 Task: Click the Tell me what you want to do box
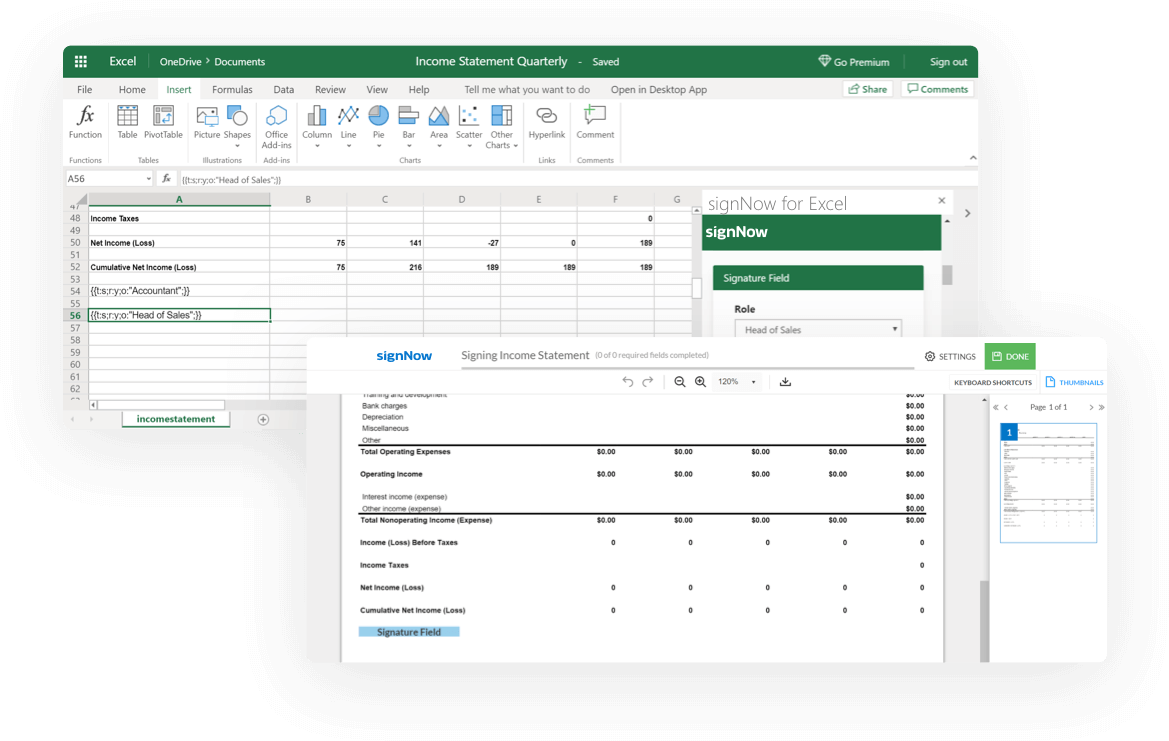527,89
